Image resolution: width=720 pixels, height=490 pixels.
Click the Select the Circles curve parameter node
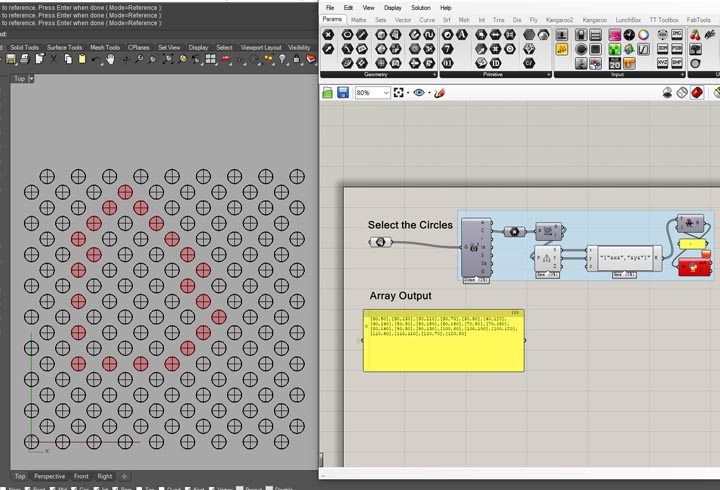coord(381,242)
